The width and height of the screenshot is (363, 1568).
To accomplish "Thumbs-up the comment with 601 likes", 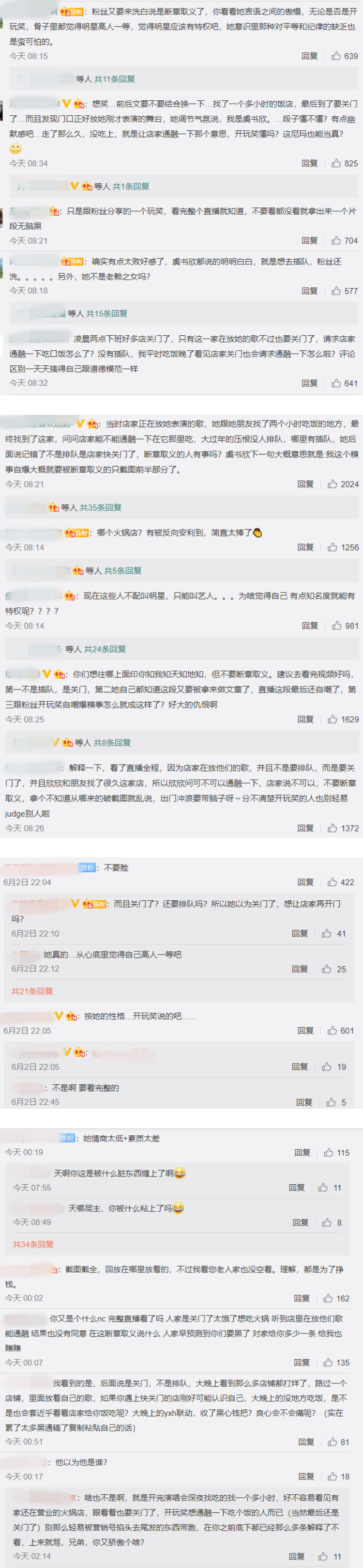I will [x=332, y=1031].
